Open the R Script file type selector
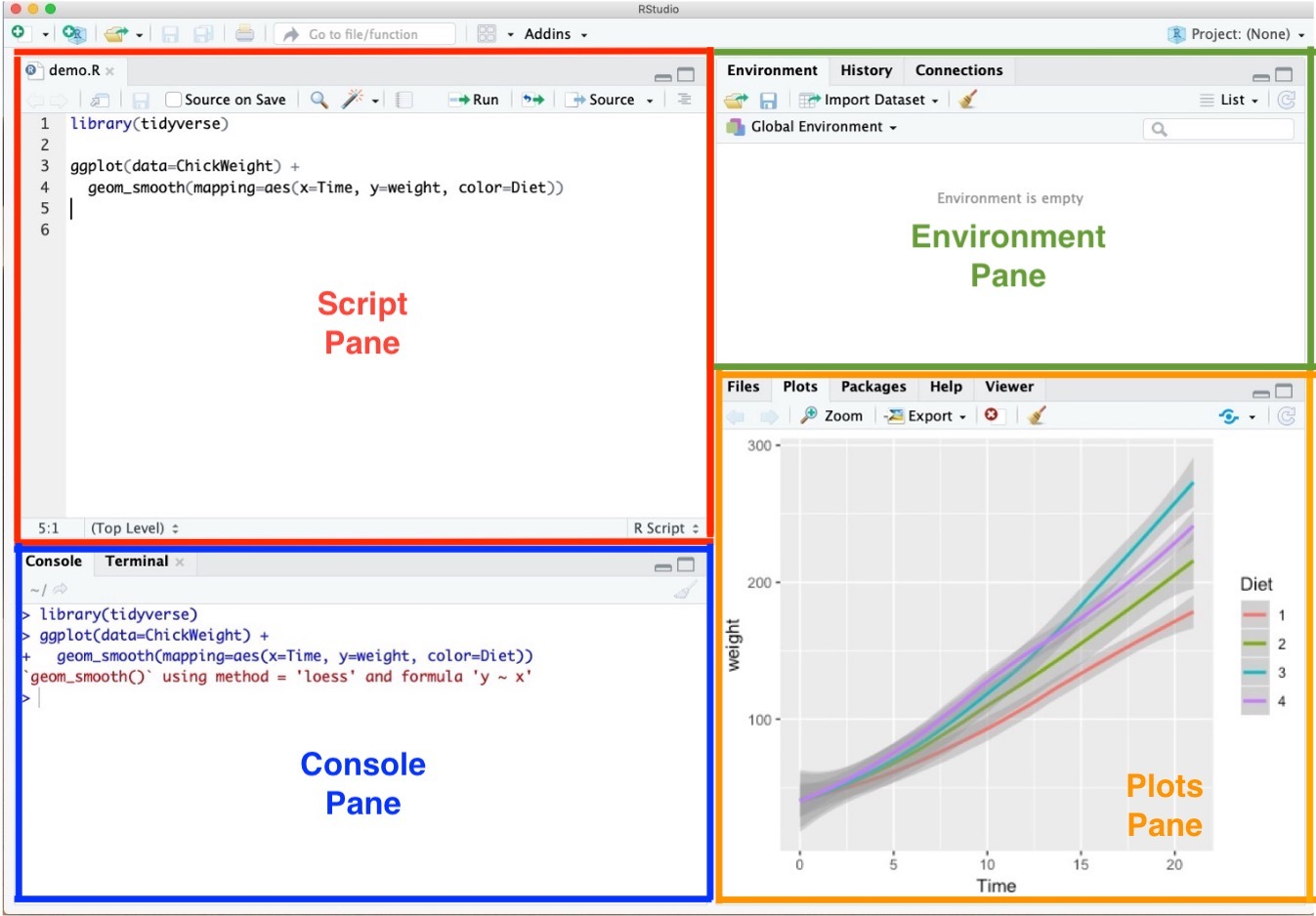 point(666,528)
